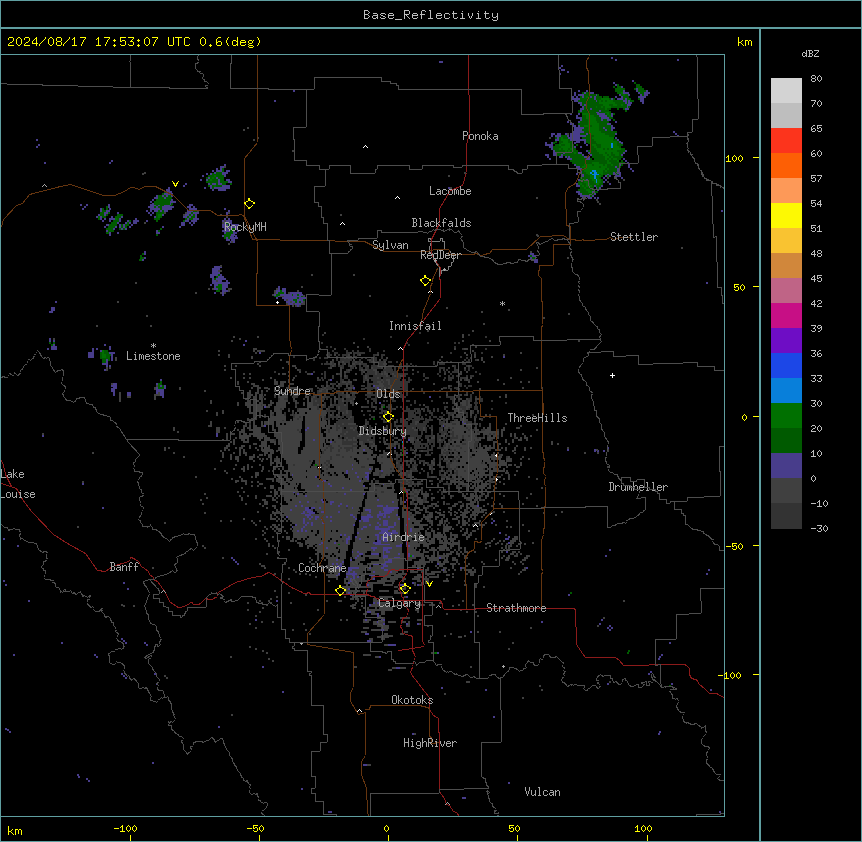The height and width of the screenshot is (842, 862).
Task: Click the Lacombe city label
Action: (450, 191)
